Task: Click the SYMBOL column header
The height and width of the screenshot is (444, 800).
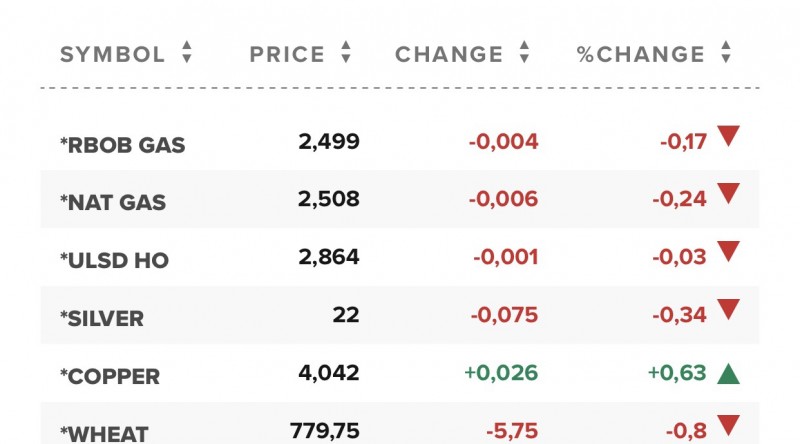Action: (x=112, y=54)
